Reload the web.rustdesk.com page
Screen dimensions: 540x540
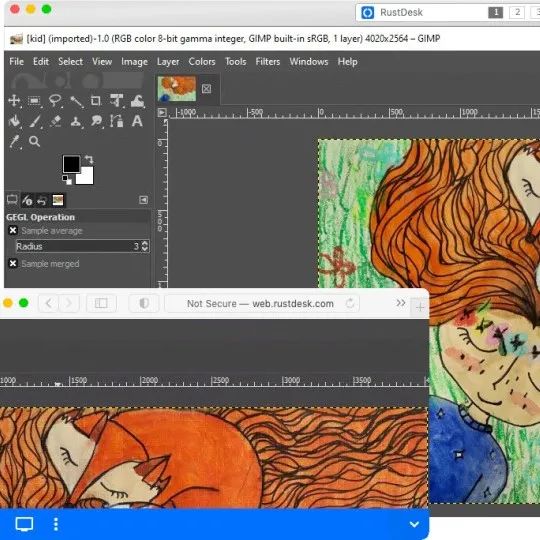click(350, 303)
